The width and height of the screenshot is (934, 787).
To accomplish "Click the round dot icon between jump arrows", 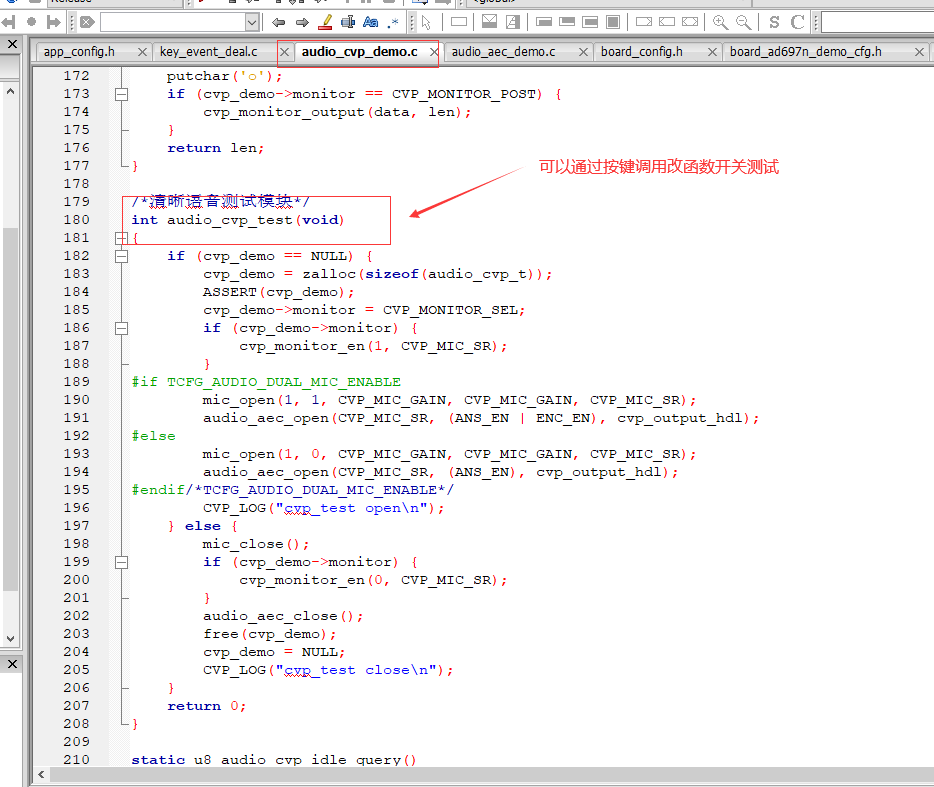I will pos(32,22).
